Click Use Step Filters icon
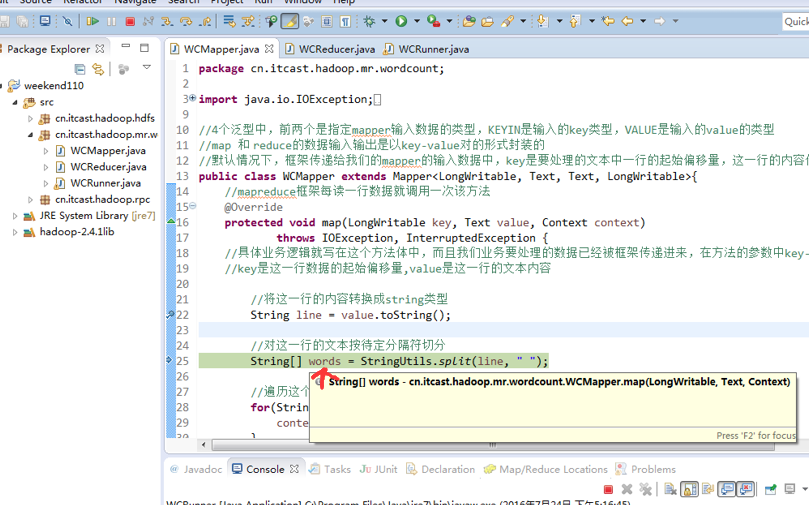 click(248, 21)
